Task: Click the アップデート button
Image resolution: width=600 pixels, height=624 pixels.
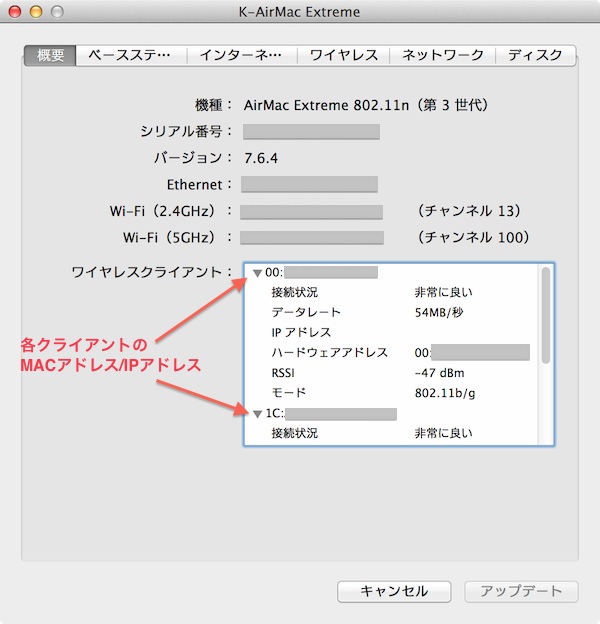Action: pyautogui.click(x=521, y=591)
